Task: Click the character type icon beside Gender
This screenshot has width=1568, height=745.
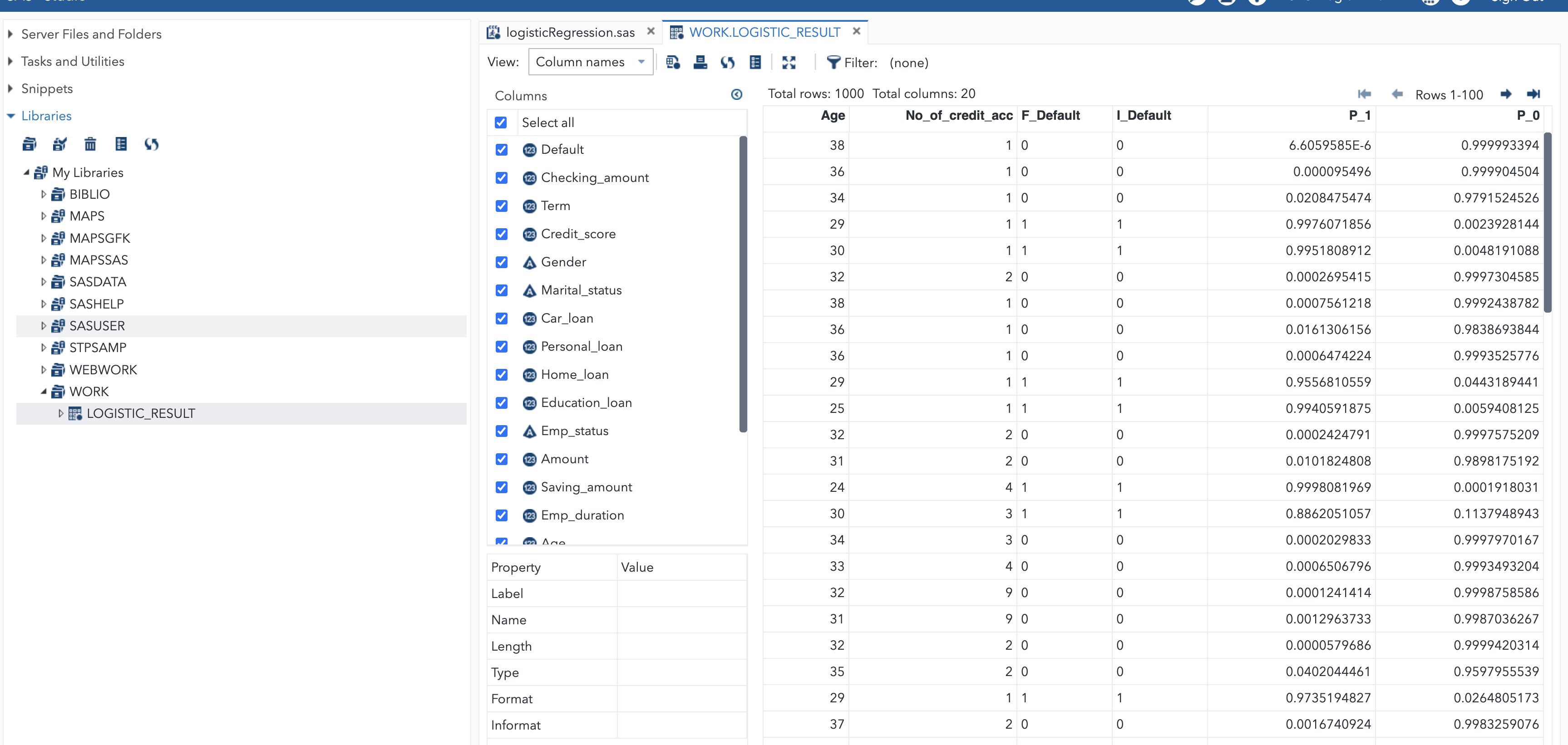Action: (530, 262)
